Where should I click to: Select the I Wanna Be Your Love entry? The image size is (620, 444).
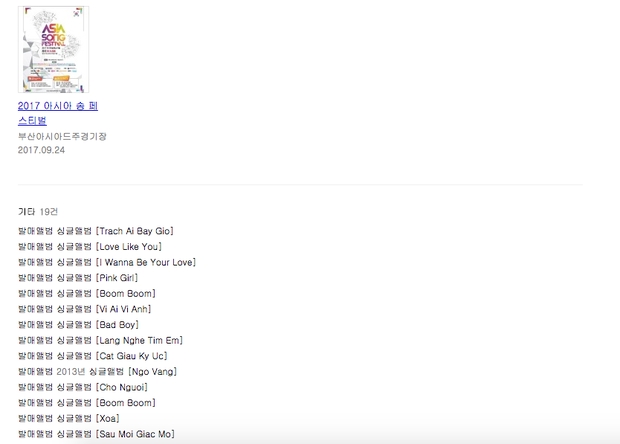point(107,262)
